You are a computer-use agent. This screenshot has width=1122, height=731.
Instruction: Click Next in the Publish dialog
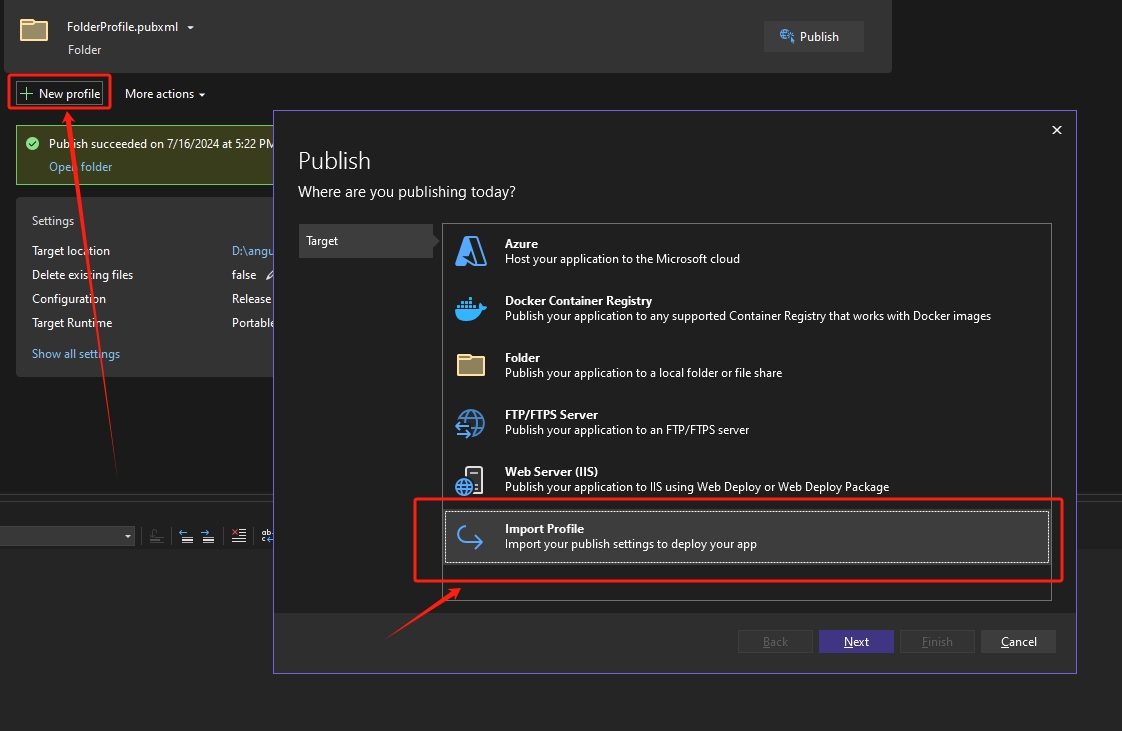click(x=856, y=642)
